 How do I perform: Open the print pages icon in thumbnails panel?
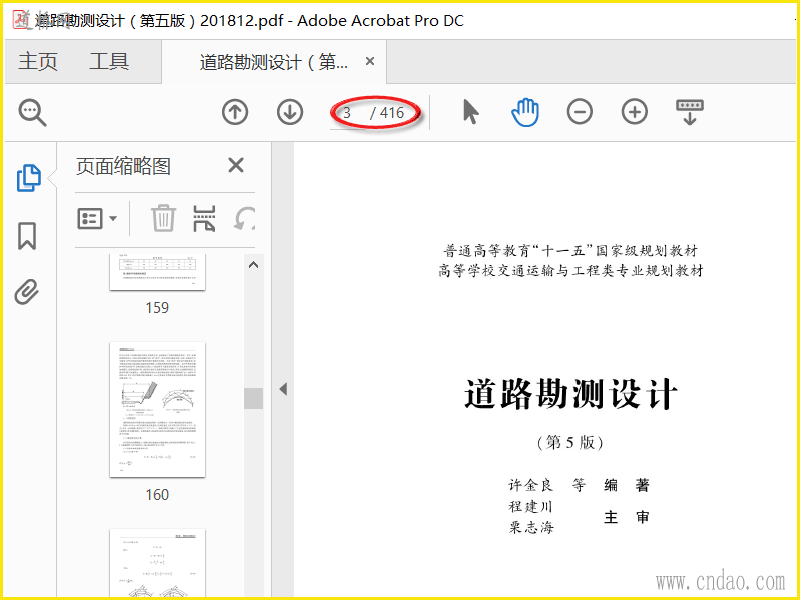click(x=204, y=218)
